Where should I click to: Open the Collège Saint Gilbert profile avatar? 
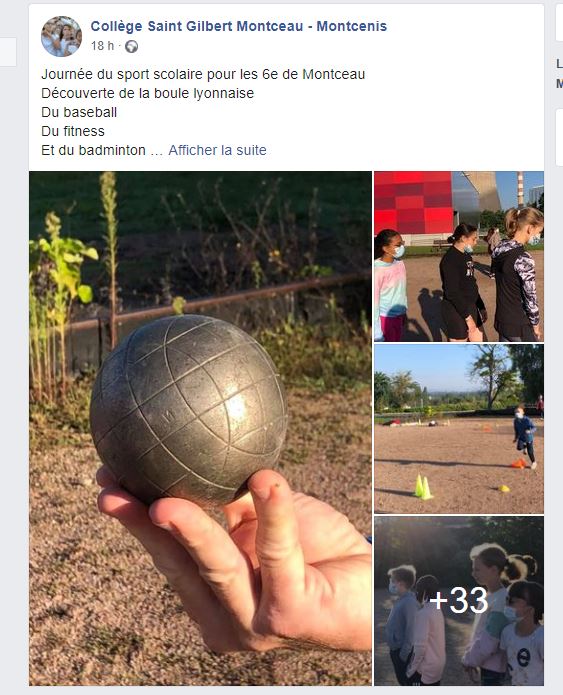coord(61,36)
